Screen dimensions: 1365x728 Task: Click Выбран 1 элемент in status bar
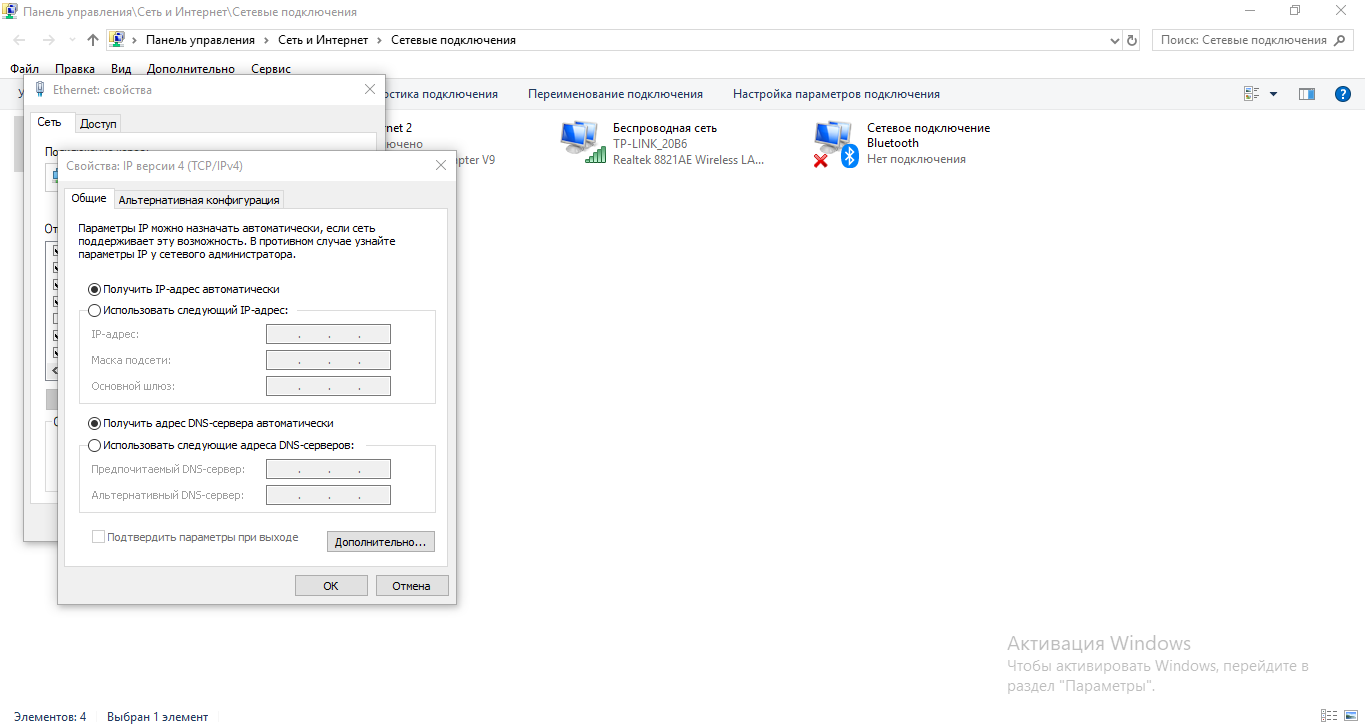coord(158,717)
